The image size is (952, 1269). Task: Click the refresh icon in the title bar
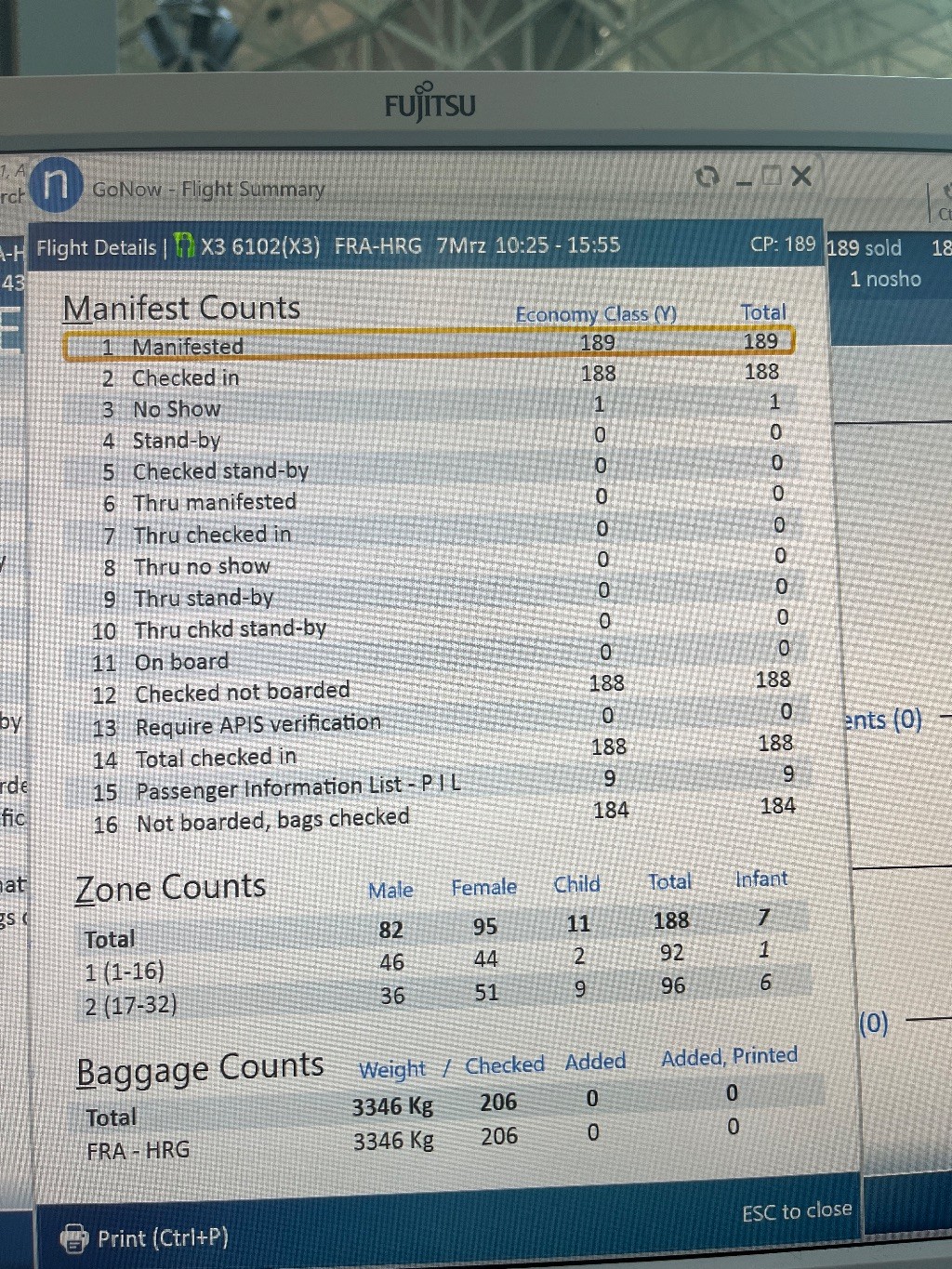[x=707, y=177]
